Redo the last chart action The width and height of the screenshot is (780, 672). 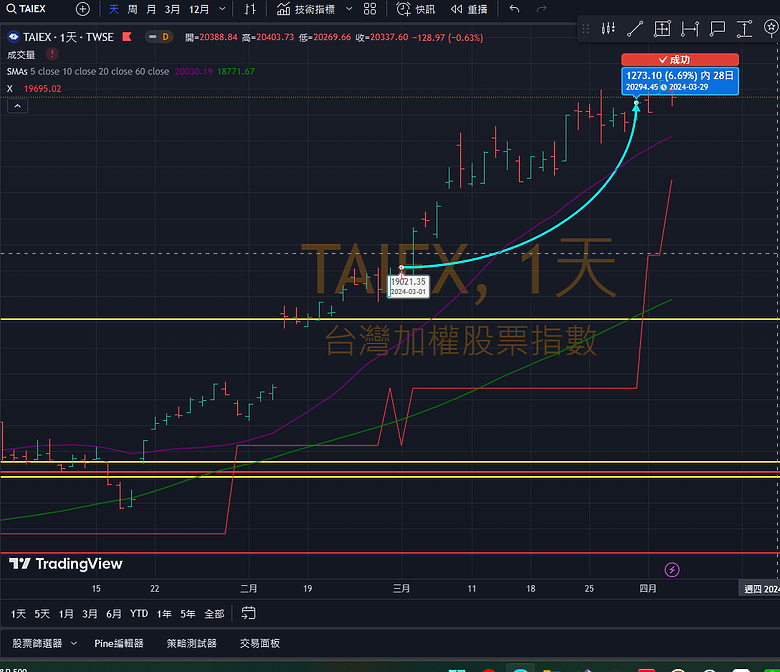[x=541, y=9]
